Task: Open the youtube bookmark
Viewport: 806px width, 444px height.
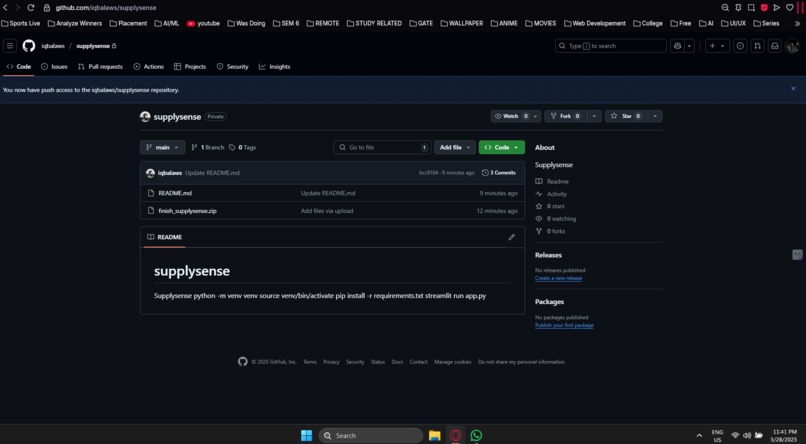Action: 204,24
